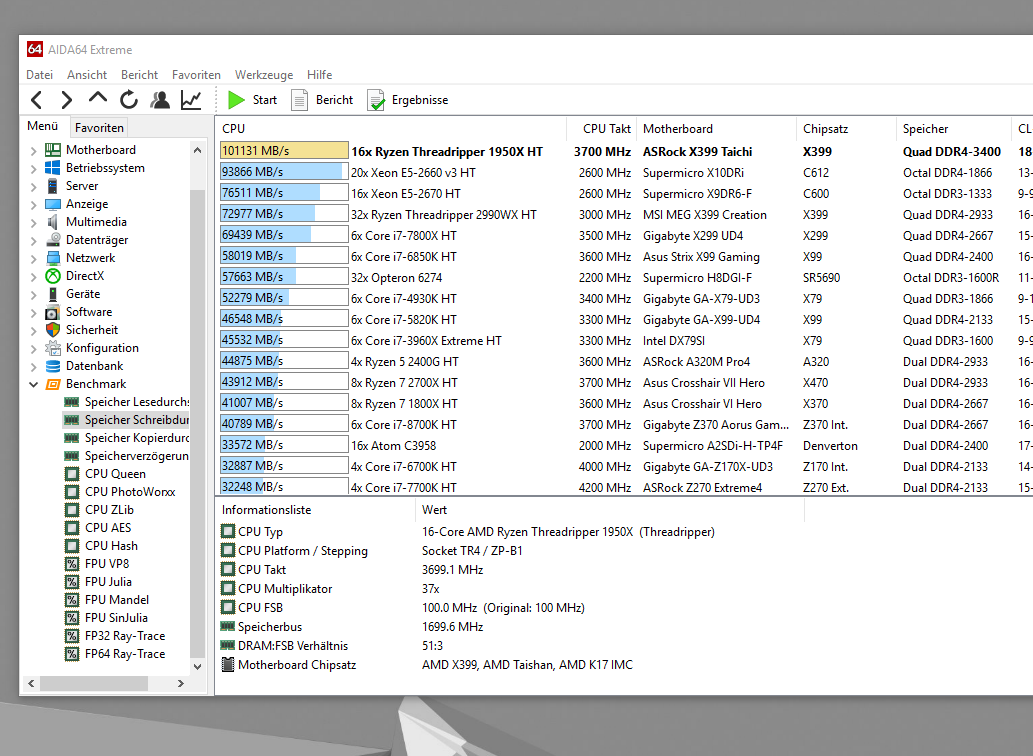
Task: Start the benchmark with the Start button
Action: tap(252, 99)
